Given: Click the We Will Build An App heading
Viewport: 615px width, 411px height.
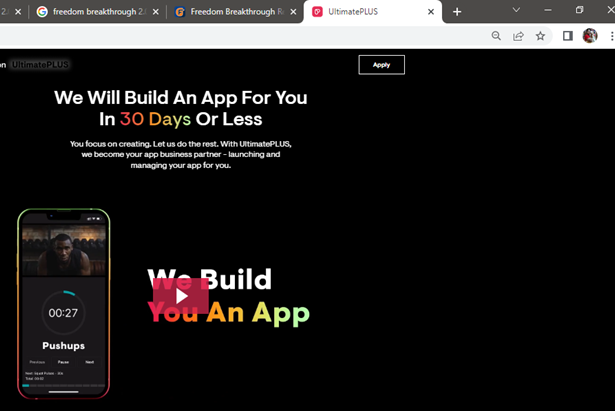Looking at the screenshot, I should [x=180, y=108].
